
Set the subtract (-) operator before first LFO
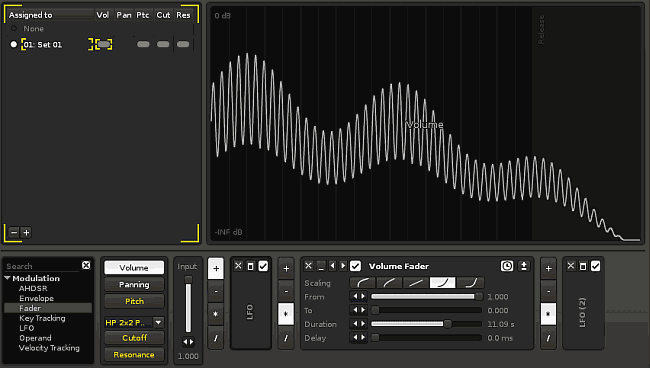pyautogui.click(x=216, y=291)
